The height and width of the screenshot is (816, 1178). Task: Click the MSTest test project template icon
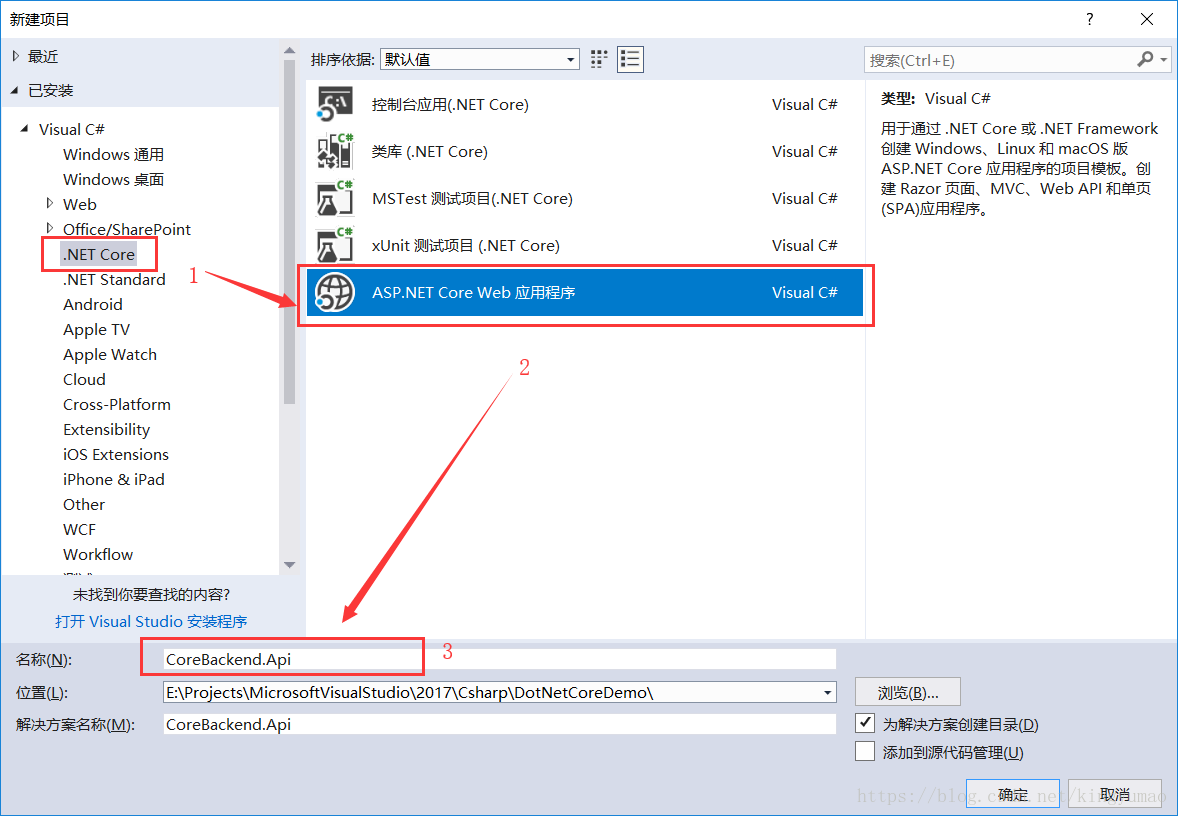coord(335,198)
